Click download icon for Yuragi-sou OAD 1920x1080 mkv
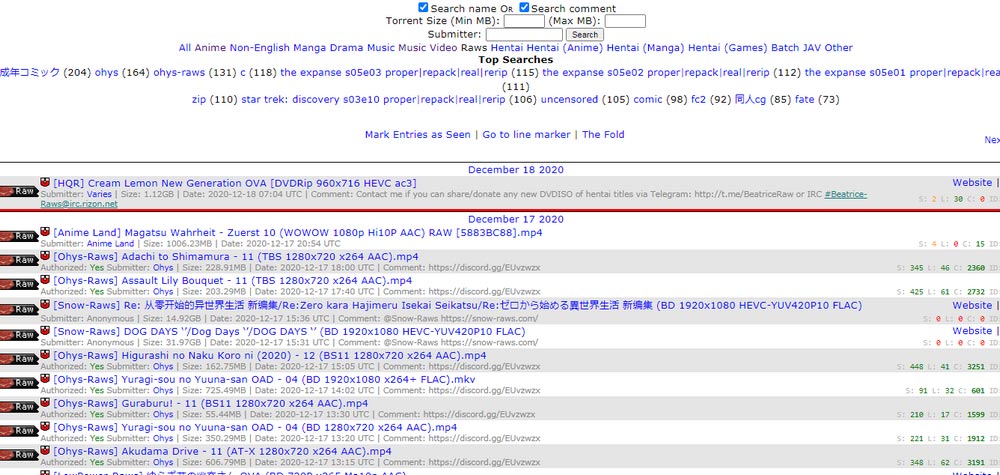 [x=45, y=379]
